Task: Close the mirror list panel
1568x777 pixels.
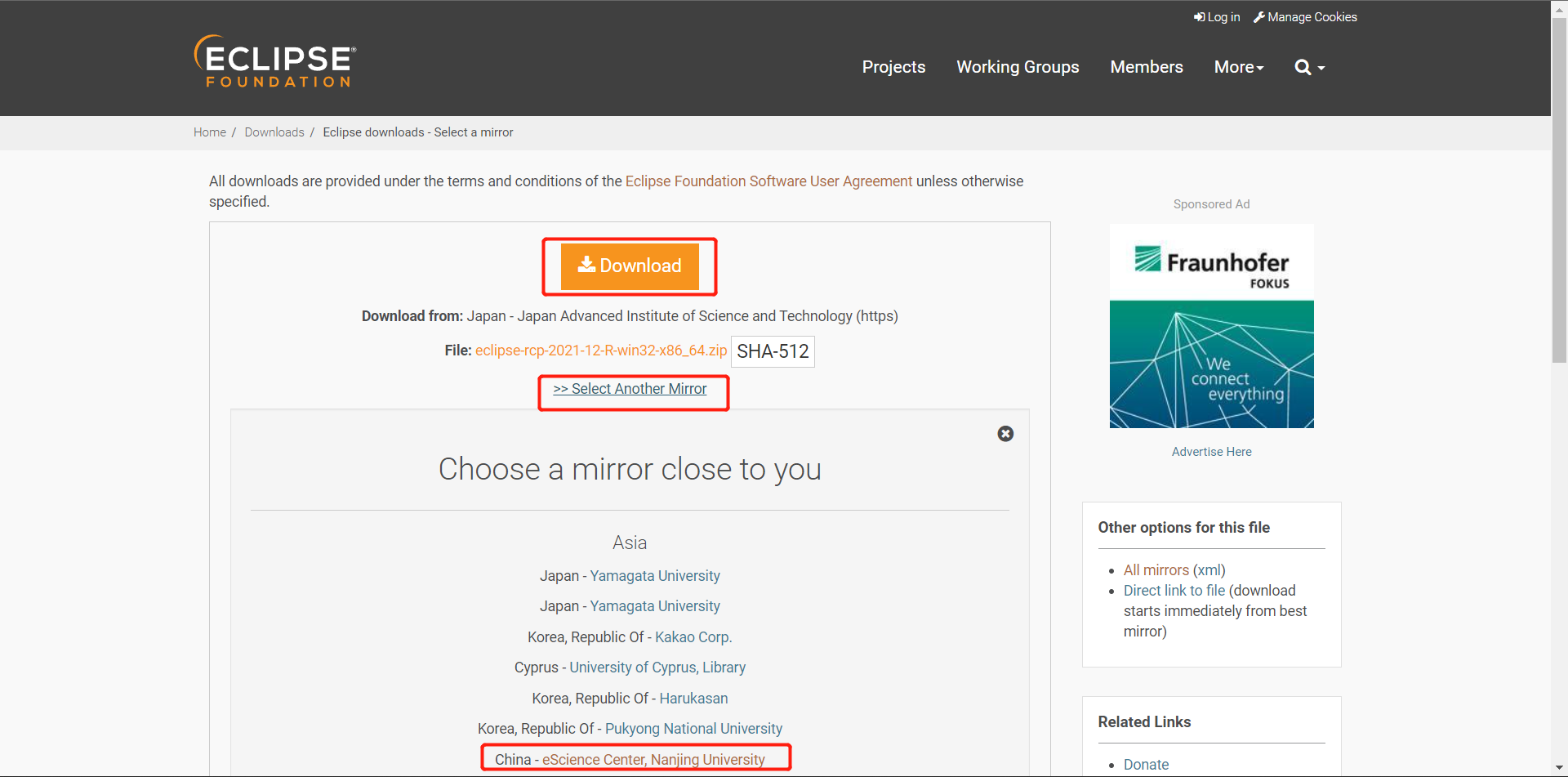Action: coord(1005,434)
